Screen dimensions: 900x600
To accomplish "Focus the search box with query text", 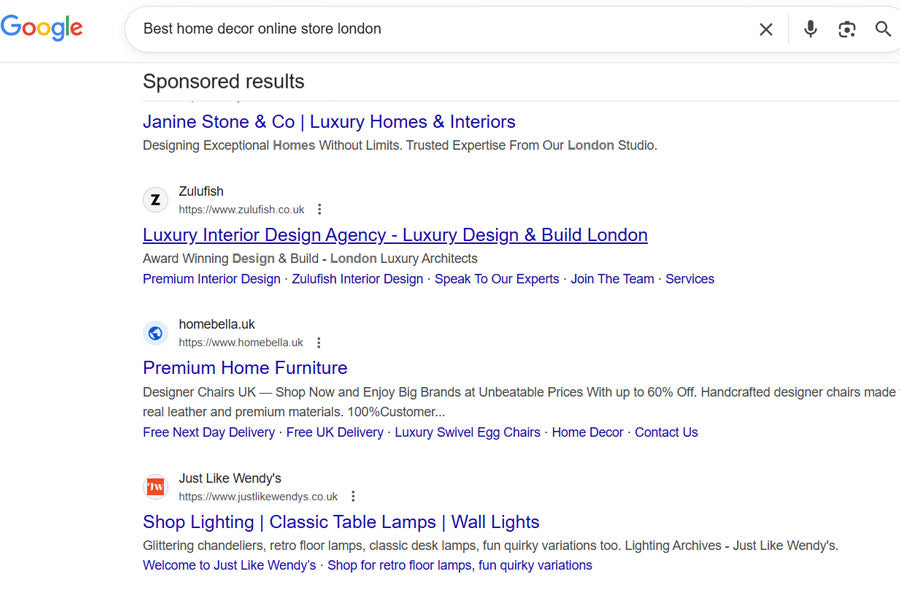I will click(448, 29).
